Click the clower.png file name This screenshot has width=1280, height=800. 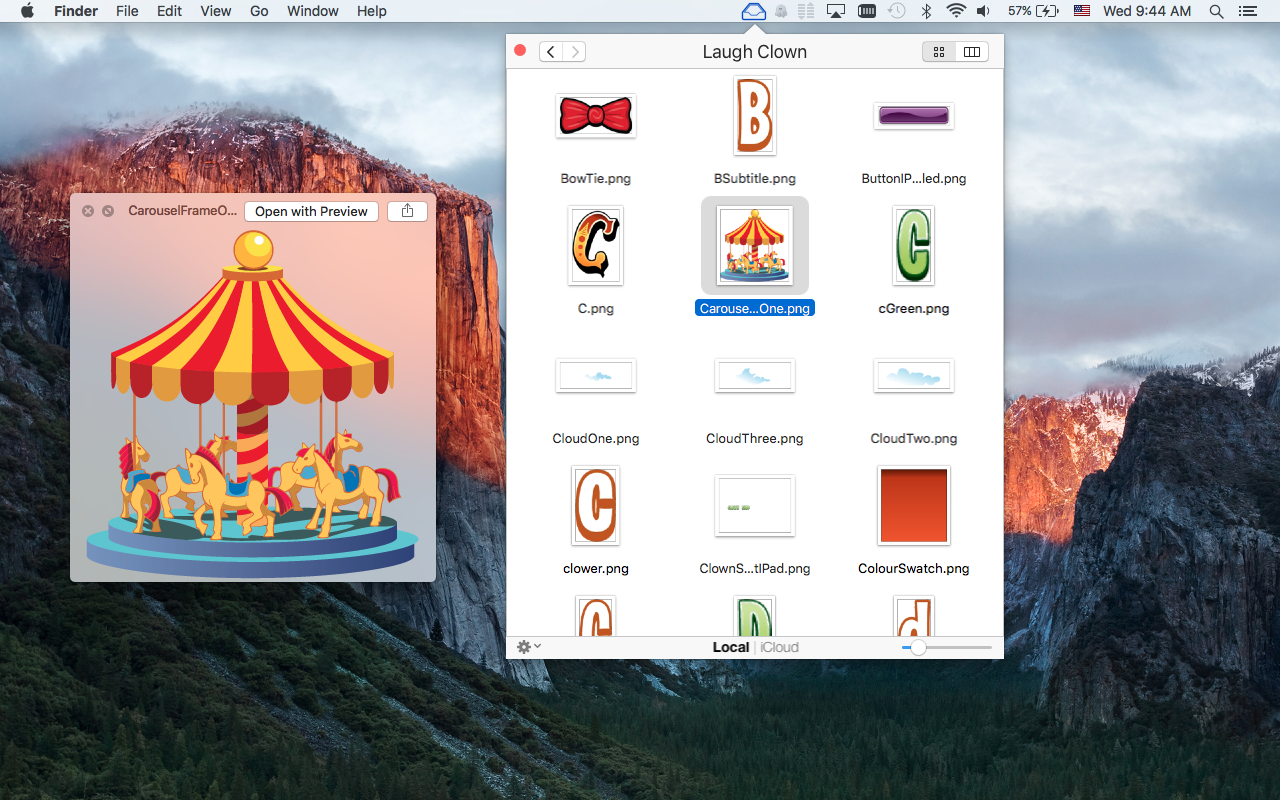[596, 568]
